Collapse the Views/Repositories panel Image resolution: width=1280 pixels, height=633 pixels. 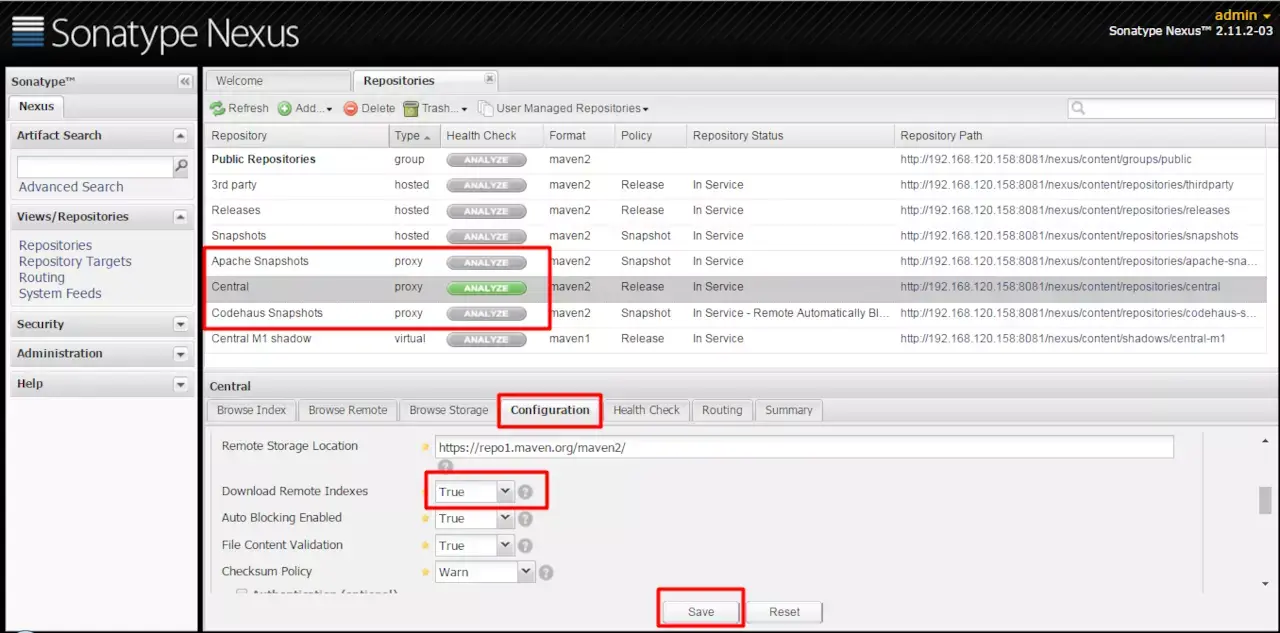point(180,217)
